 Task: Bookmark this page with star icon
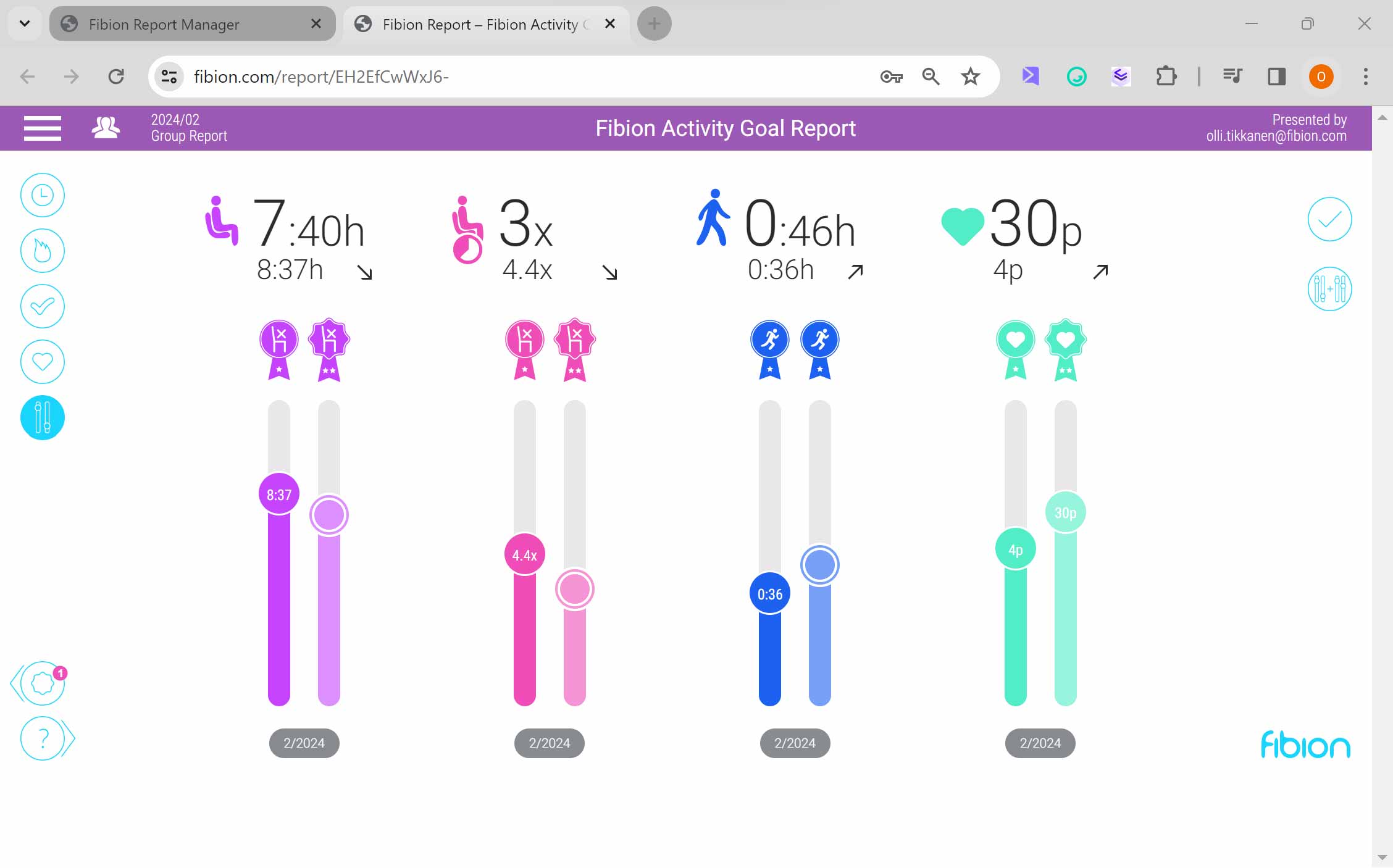click(971, 77)
